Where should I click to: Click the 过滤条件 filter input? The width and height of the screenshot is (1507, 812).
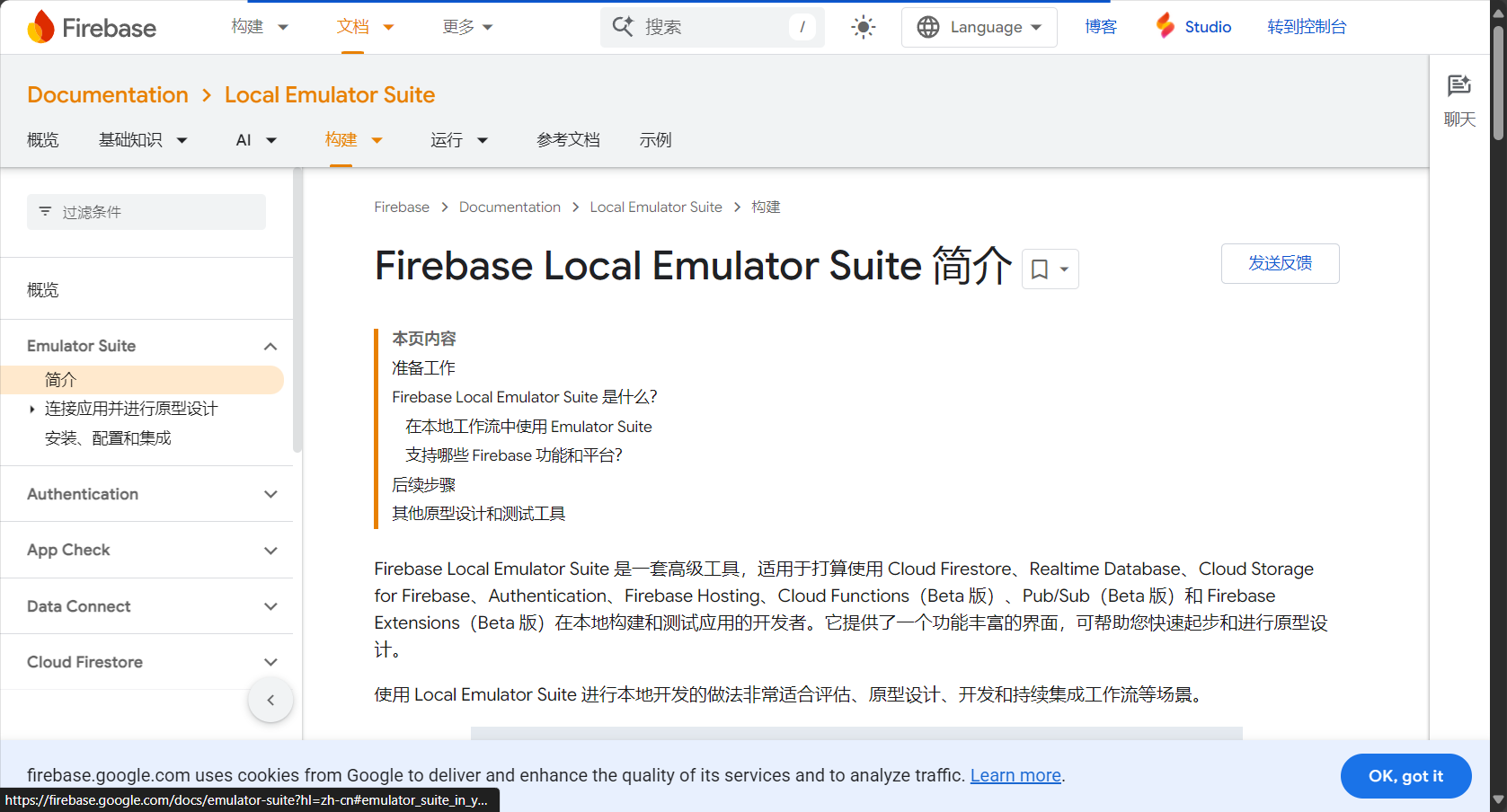[x=146, y=212]
